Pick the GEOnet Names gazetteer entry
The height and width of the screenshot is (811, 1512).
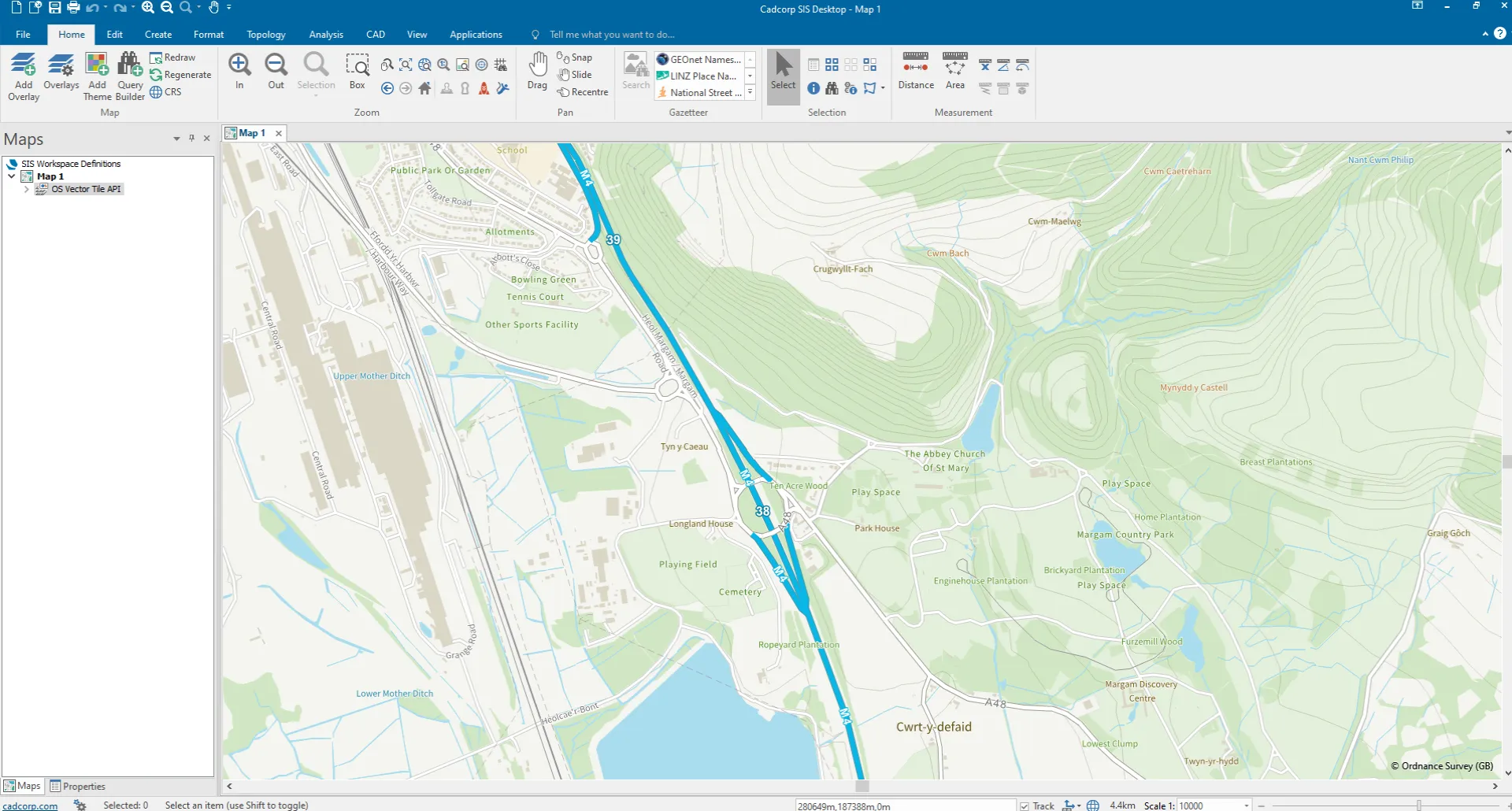(699, 59)
